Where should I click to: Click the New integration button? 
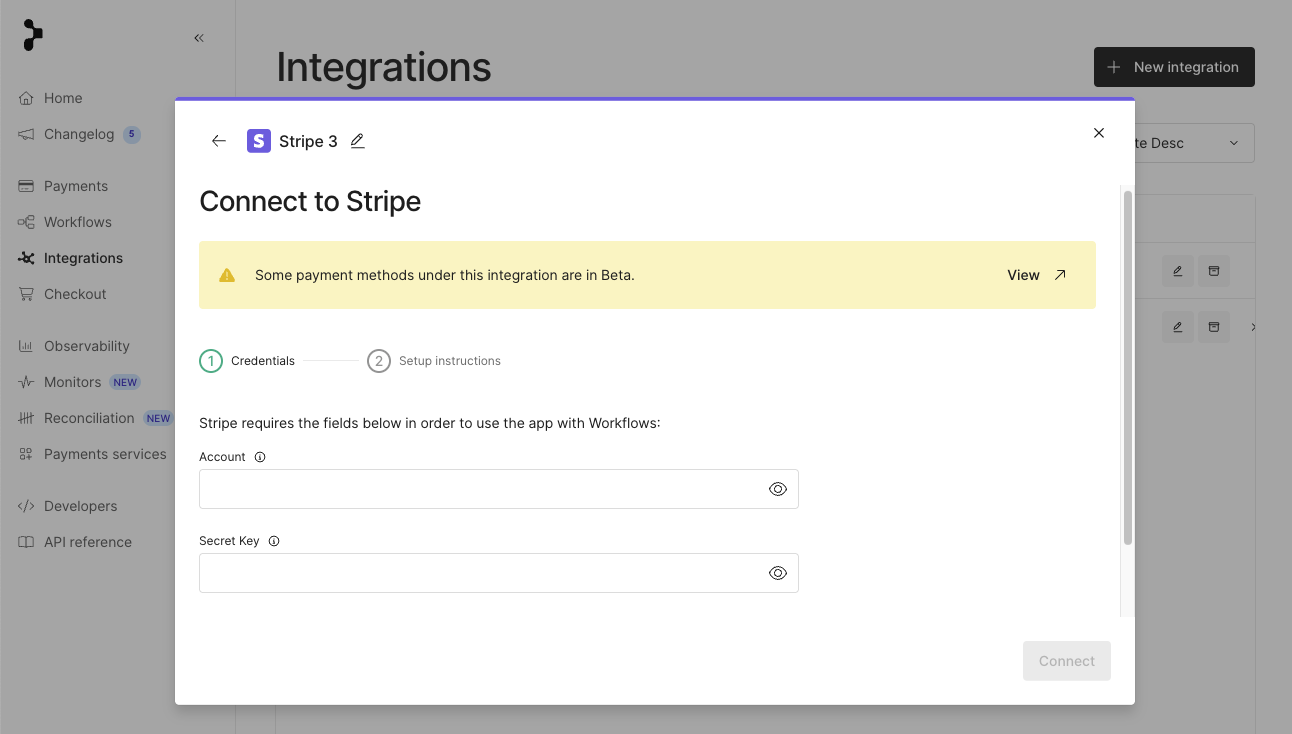1174,67
